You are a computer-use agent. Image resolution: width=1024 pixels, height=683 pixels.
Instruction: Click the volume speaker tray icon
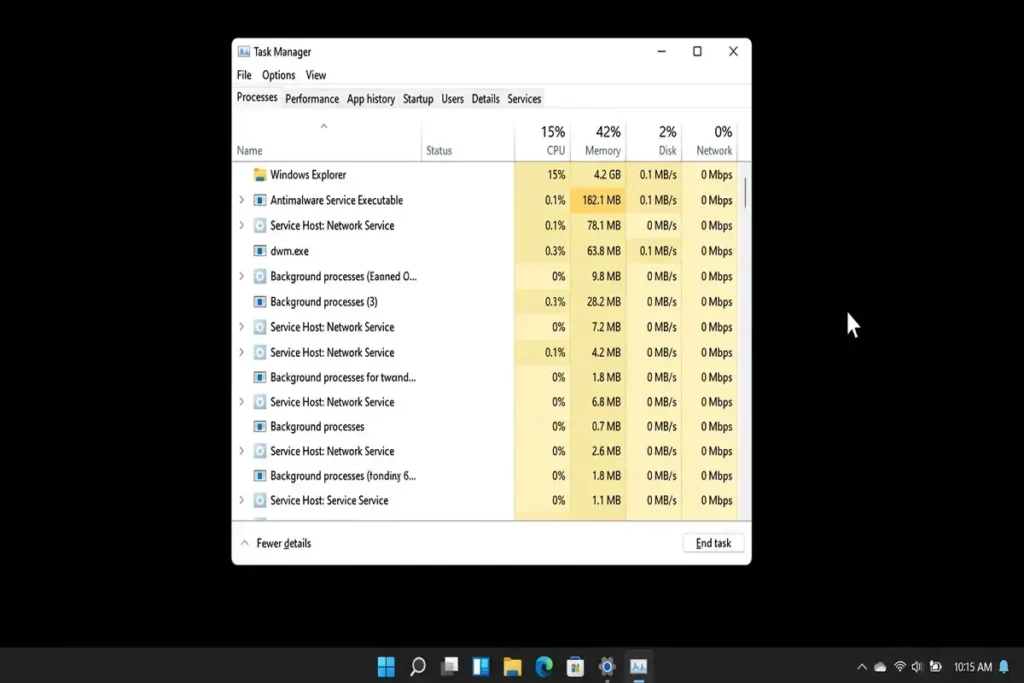(917, 667)
